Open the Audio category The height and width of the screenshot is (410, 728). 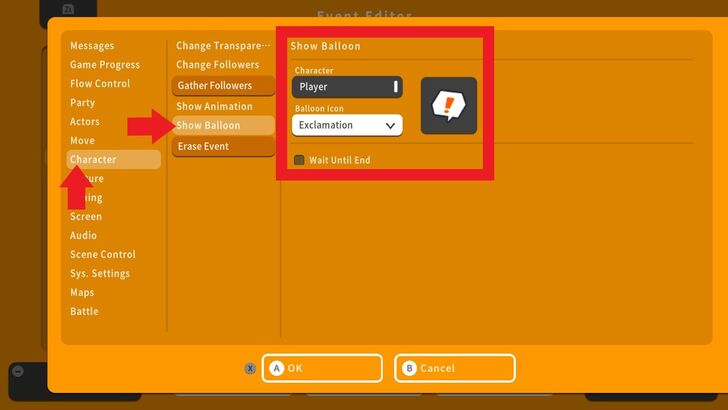point(84,236)
